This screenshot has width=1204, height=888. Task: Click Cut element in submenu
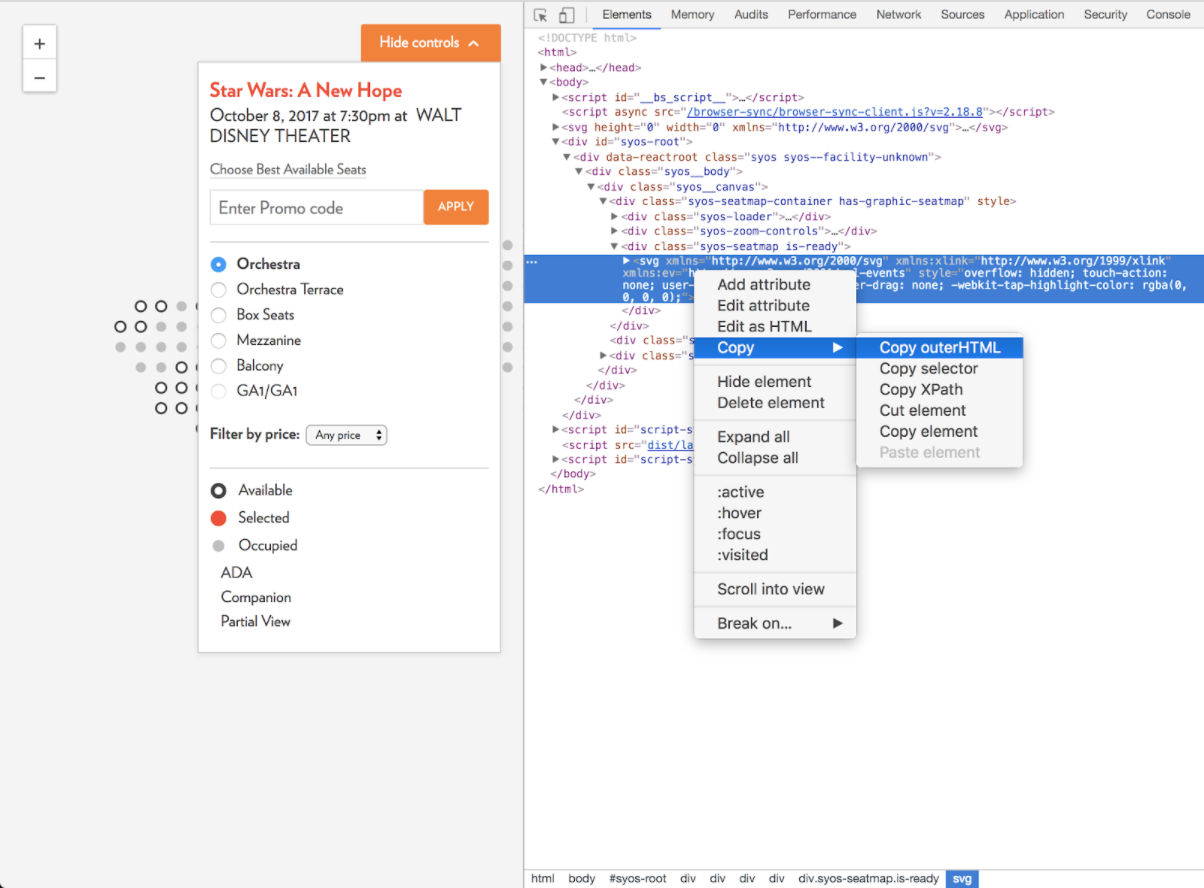coord(940,411)
